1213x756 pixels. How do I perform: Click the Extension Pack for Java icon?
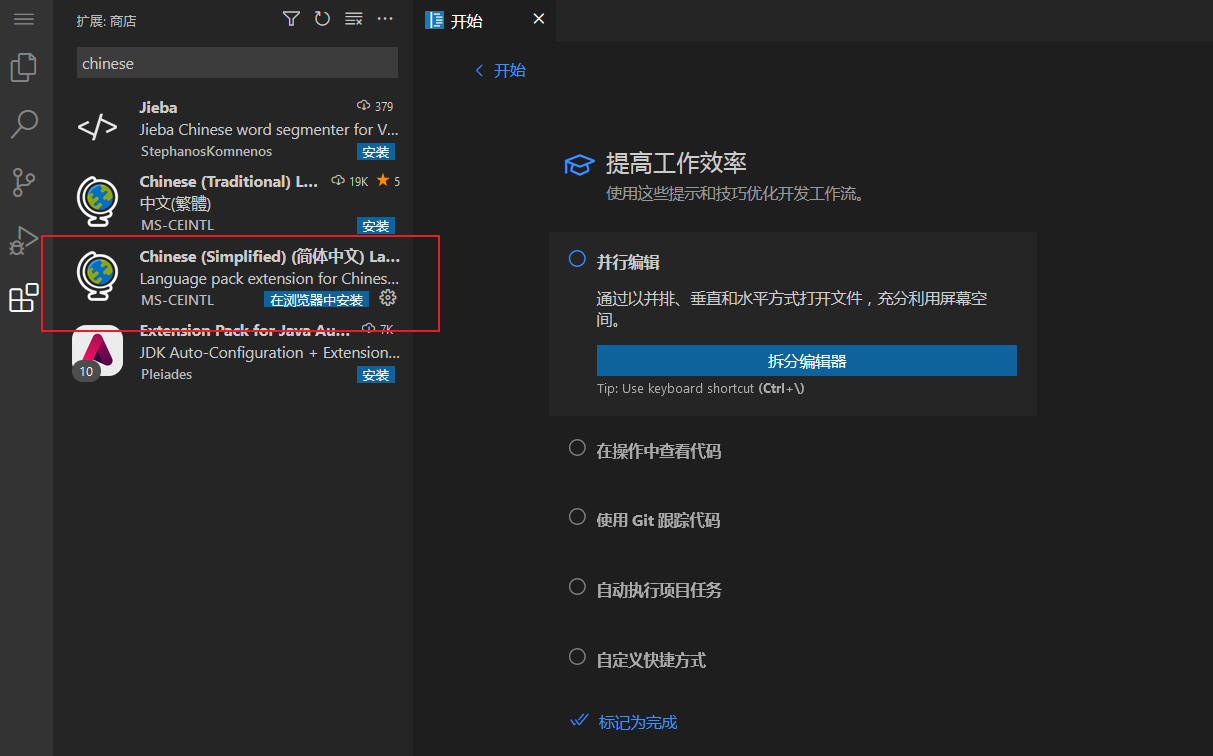tap(97, 349)
